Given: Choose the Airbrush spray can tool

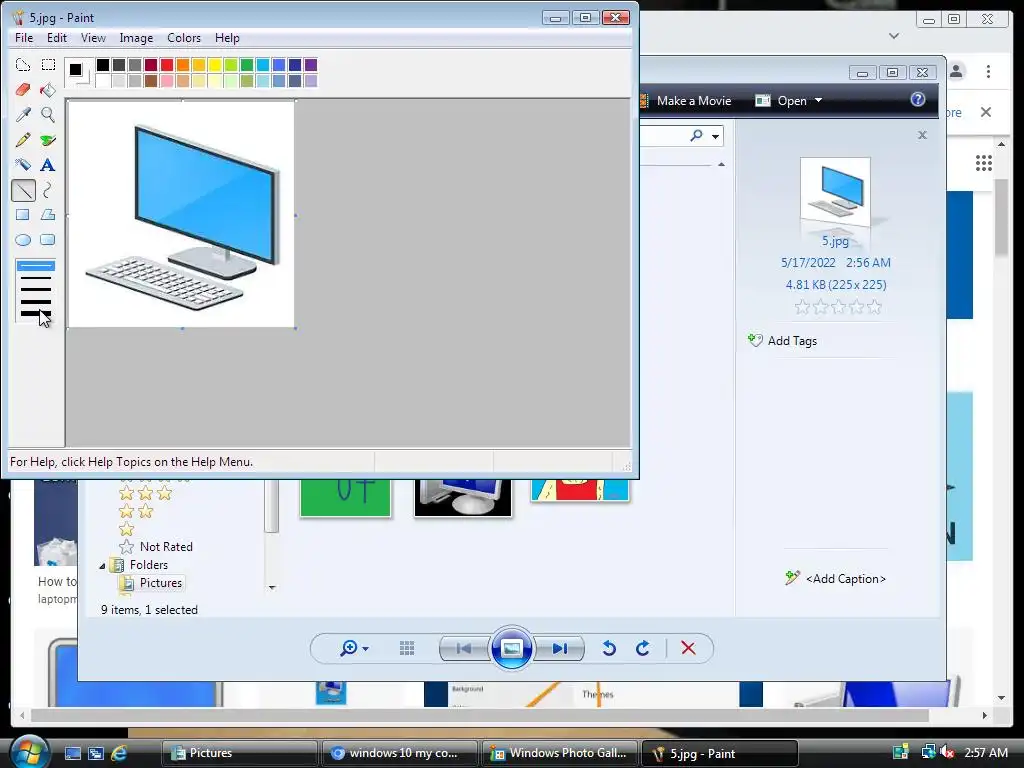Looking at the screenshot, I should (23, 165).
